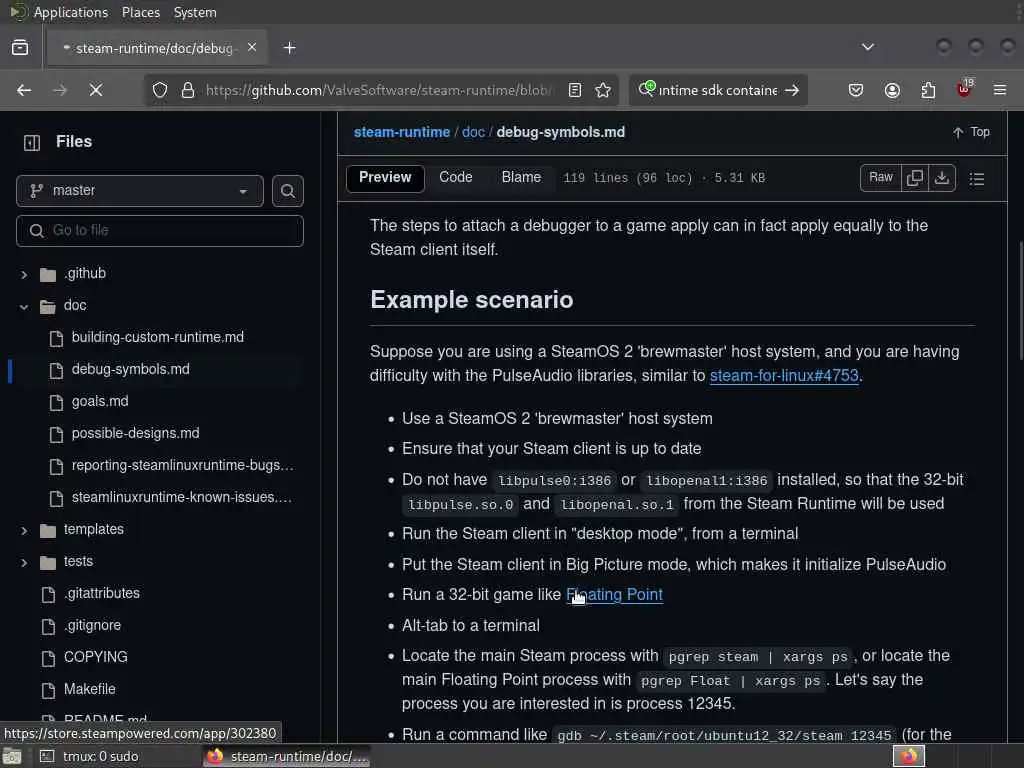The width and height of the screenshot is (1024, 768).
Task: Open goals.md file
Action: (x=100, y=402)
